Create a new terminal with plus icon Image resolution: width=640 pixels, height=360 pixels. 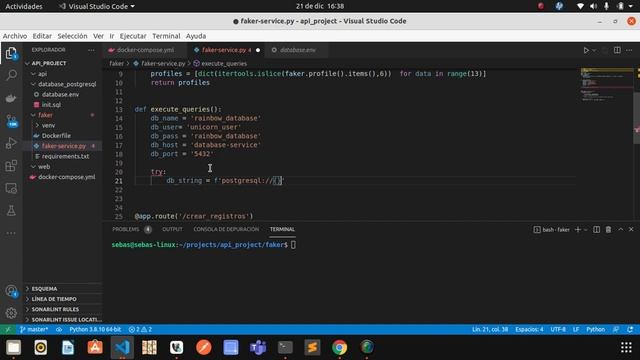[578, 229]
